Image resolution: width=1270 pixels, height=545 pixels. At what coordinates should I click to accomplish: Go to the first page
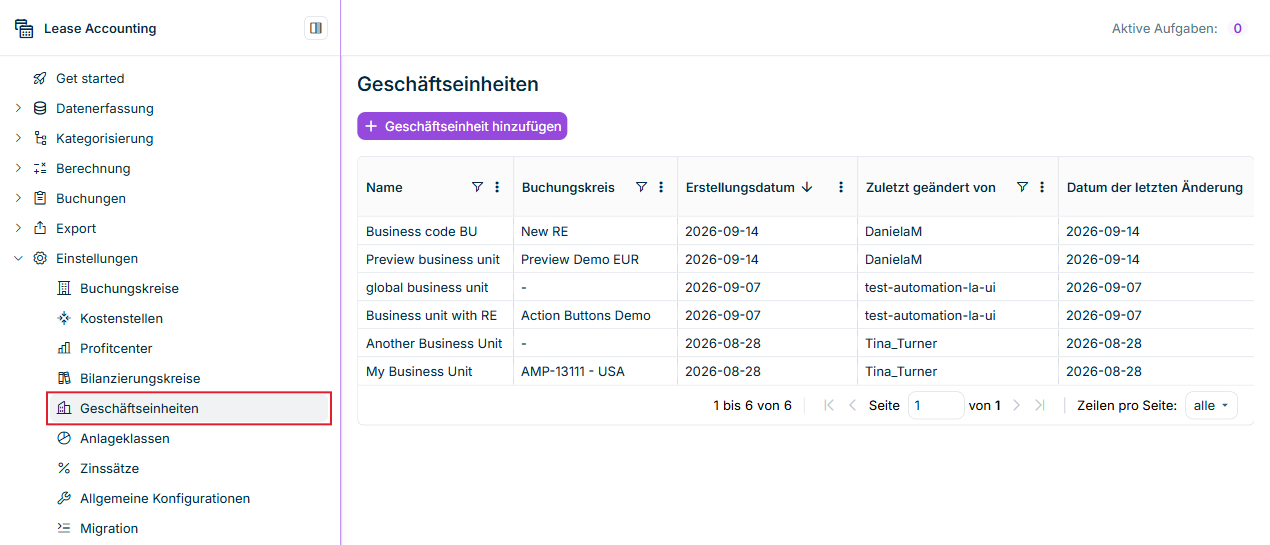pos(829,405)
